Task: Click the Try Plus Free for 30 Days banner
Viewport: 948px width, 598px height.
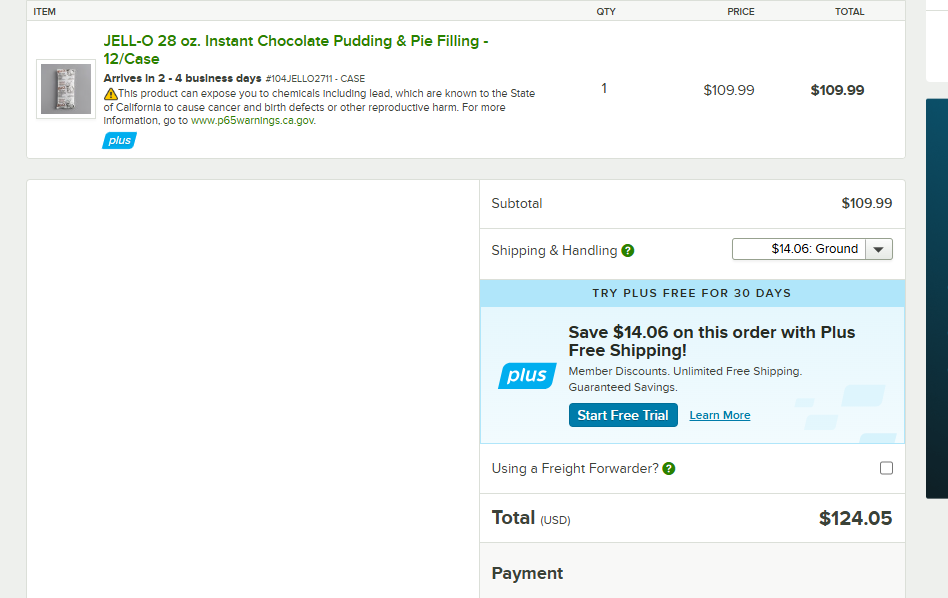Action: [692, 293]
